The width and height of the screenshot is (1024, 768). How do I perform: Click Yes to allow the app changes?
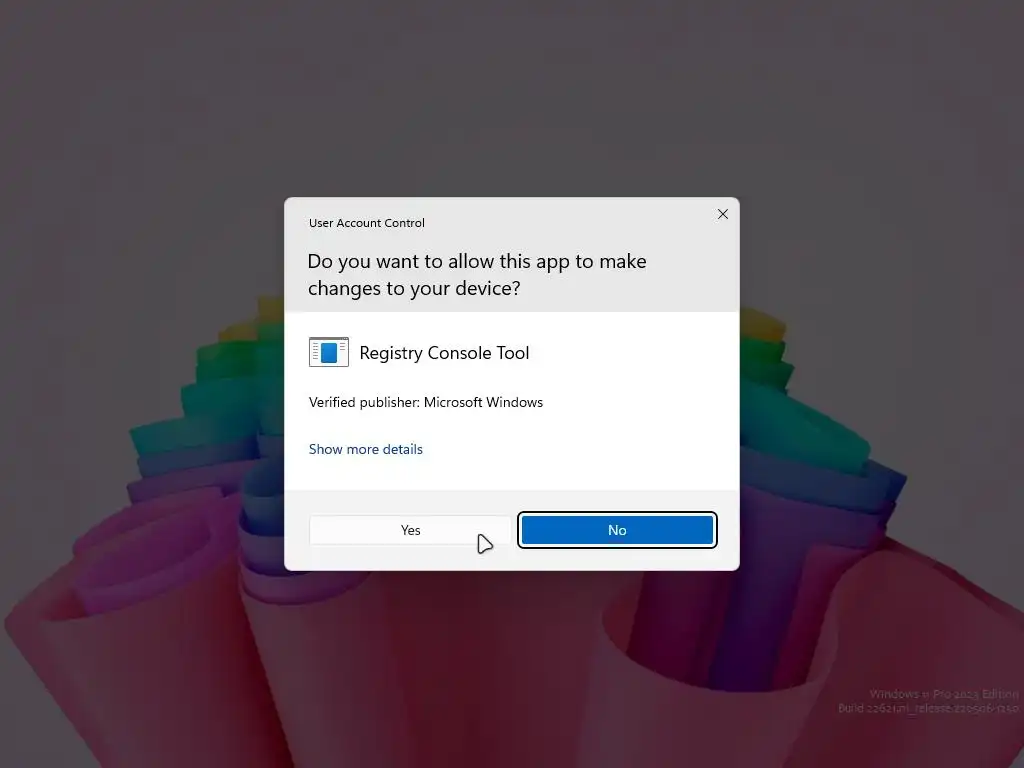(410, 530)
